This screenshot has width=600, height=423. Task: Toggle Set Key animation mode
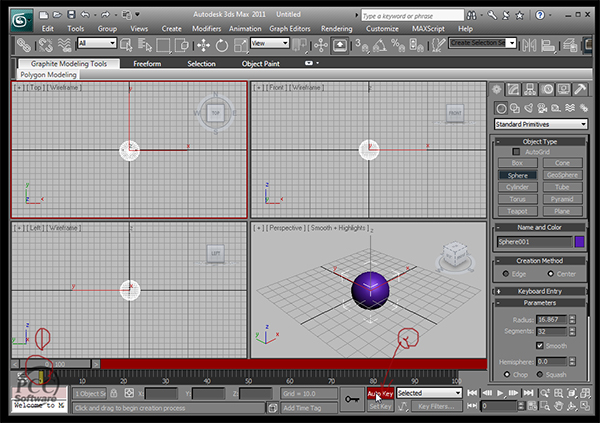coord(380,406)
